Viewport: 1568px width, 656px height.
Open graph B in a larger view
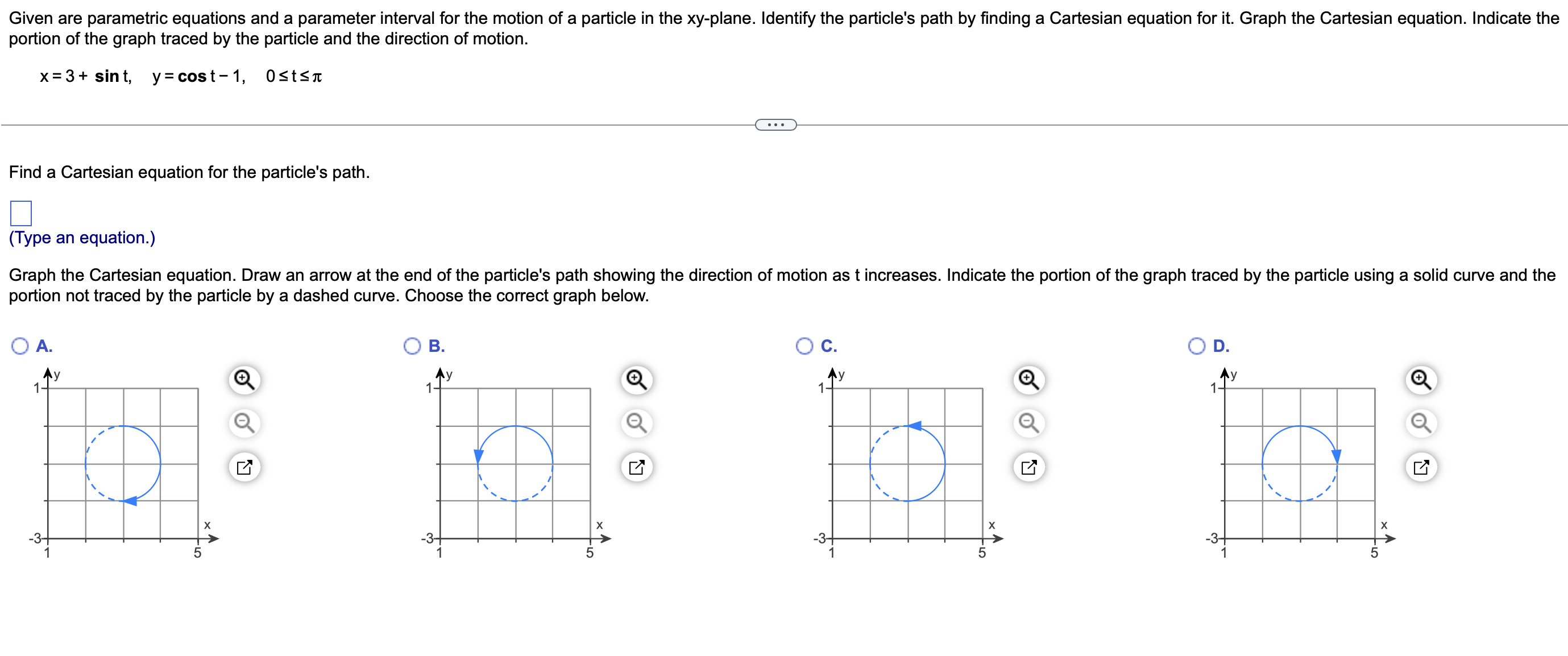point(638,465)
